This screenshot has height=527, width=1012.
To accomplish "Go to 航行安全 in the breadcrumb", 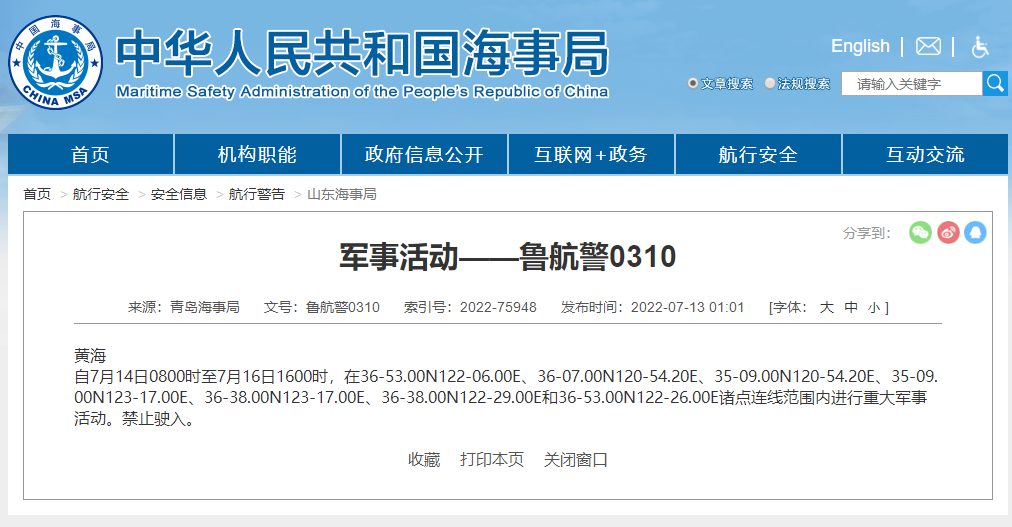I will point(101,194).
